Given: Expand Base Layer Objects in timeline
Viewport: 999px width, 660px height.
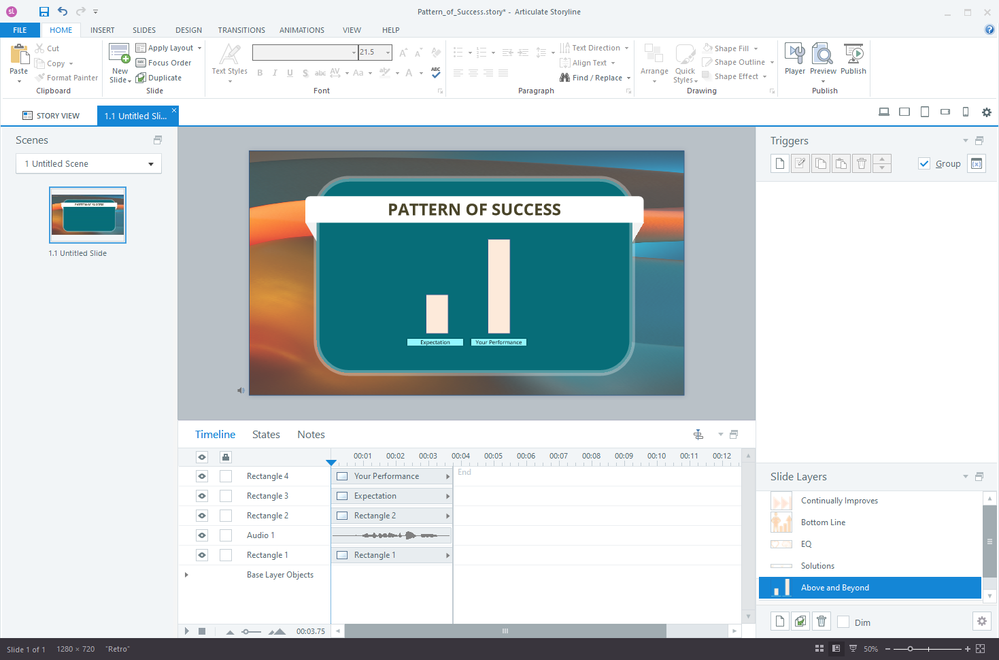Looking at the screenshot, I should pyautogui.click(x=186, y=575).
